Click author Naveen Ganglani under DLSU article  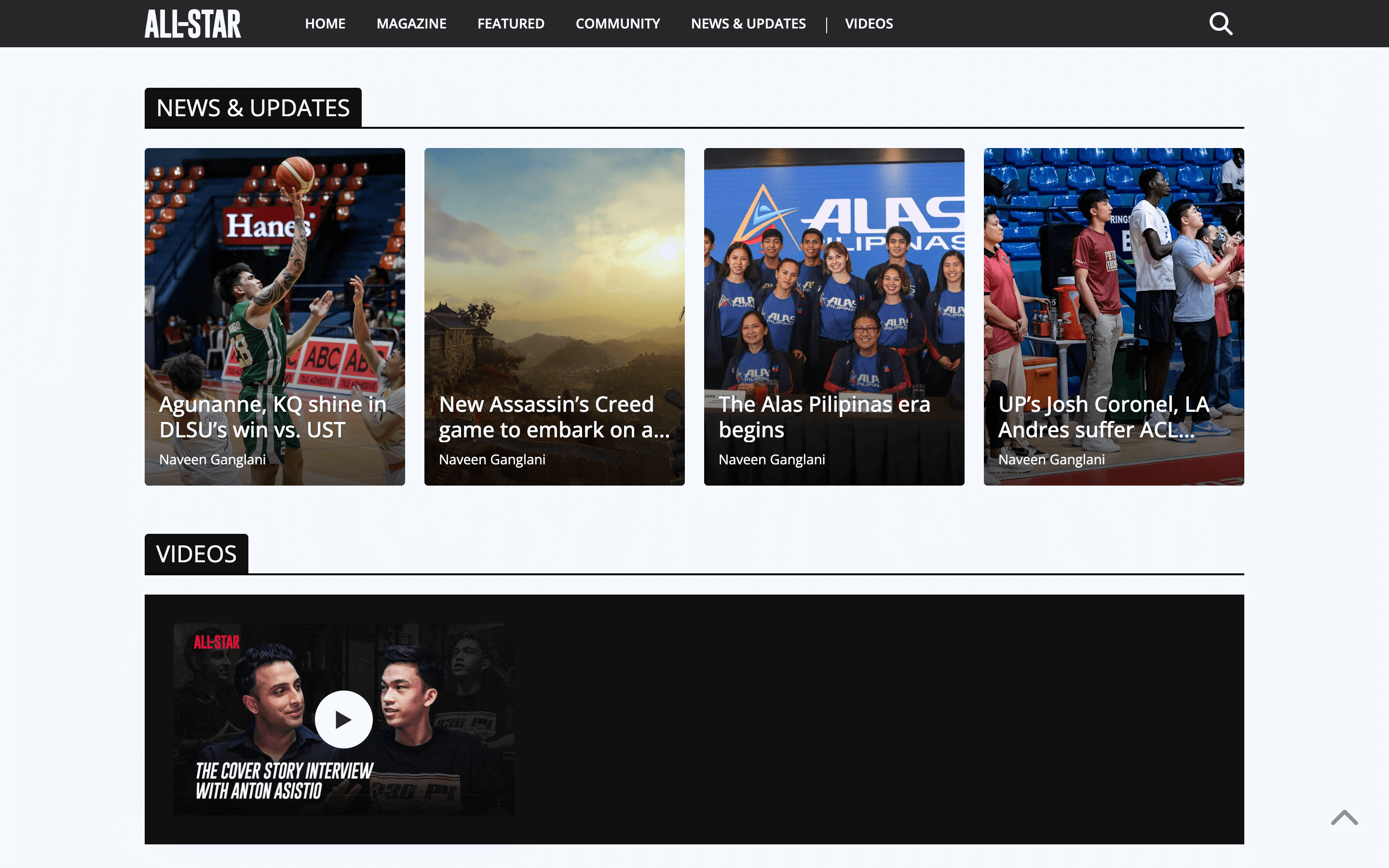(x=212, y=460)
